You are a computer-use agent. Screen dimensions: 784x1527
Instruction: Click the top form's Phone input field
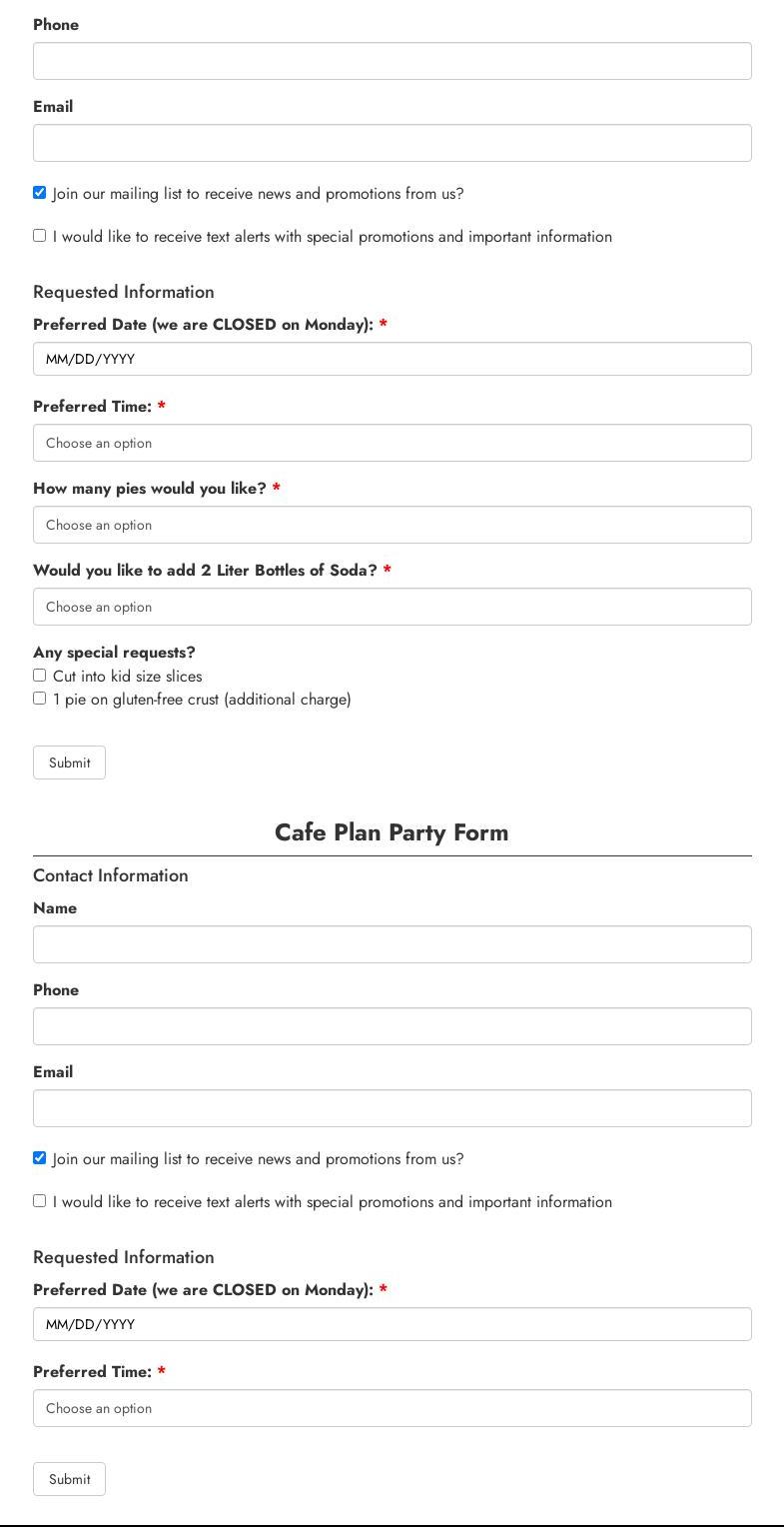click(x=392, y=61)
